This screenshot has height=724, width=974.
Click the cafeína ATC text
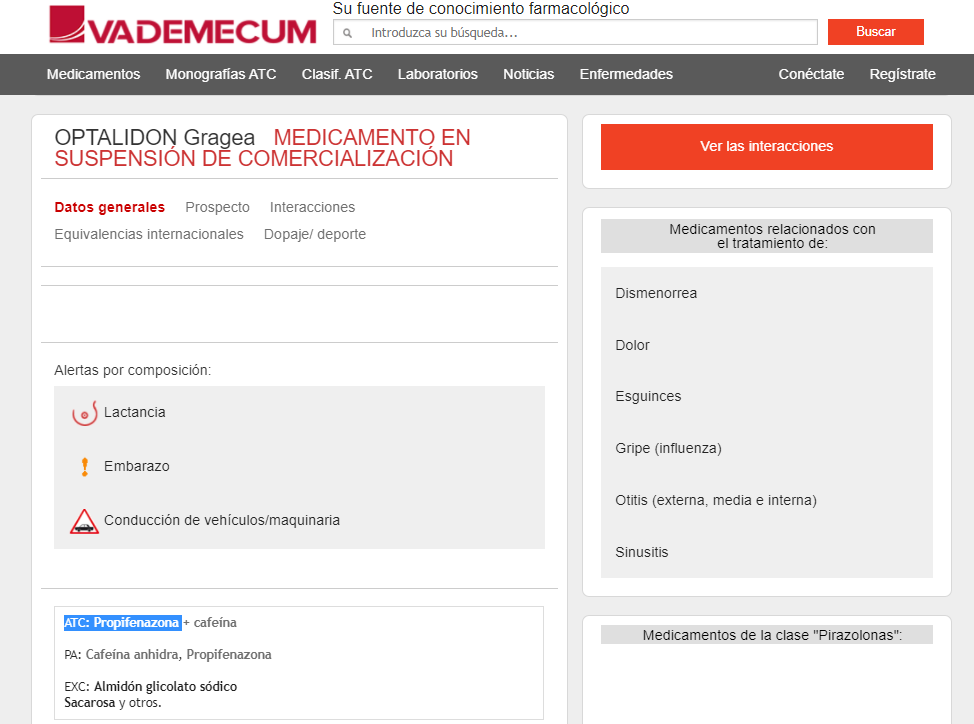point(215,623)
